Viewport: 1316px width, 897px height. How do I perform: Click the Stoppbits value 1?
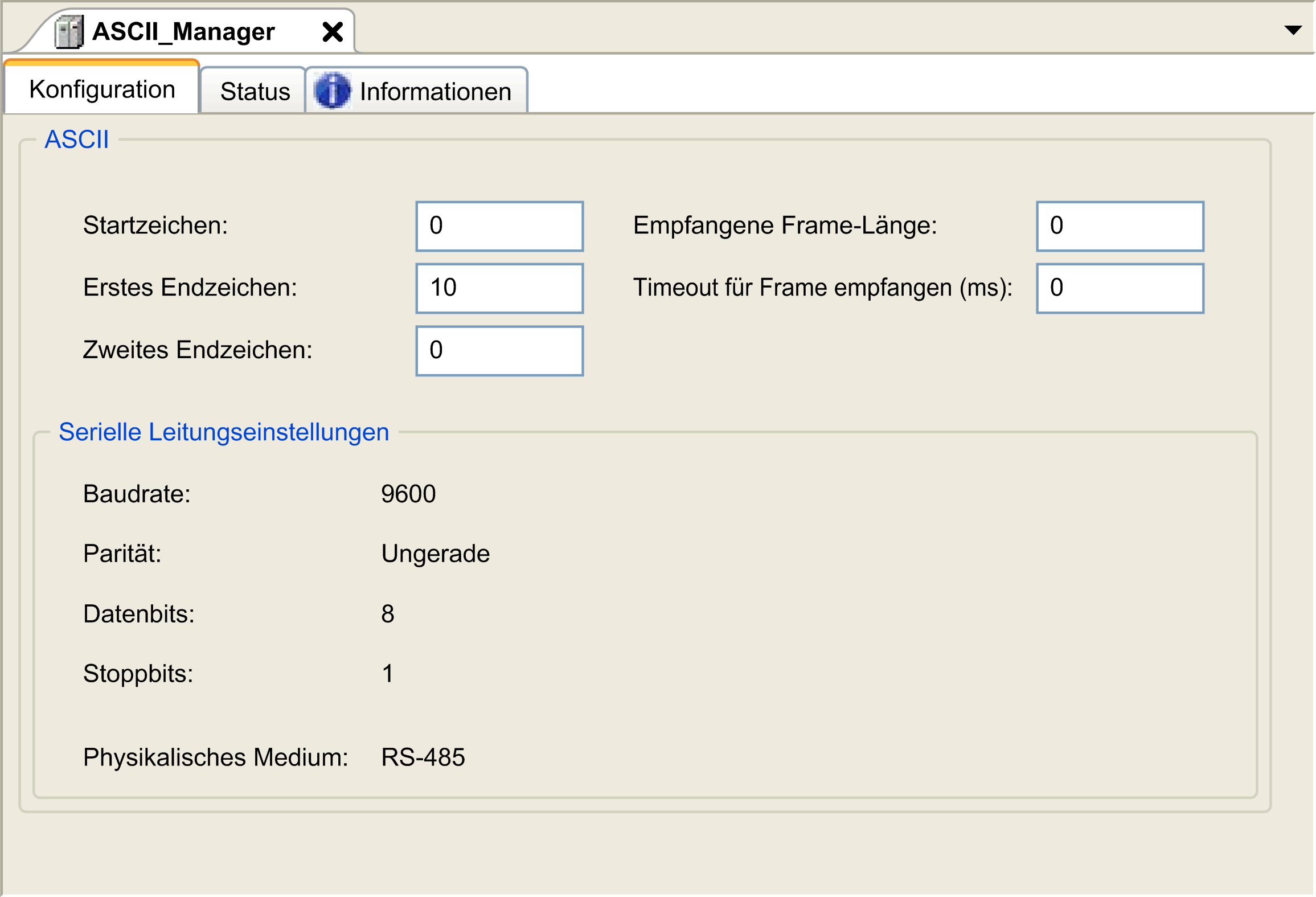[388, 674]
